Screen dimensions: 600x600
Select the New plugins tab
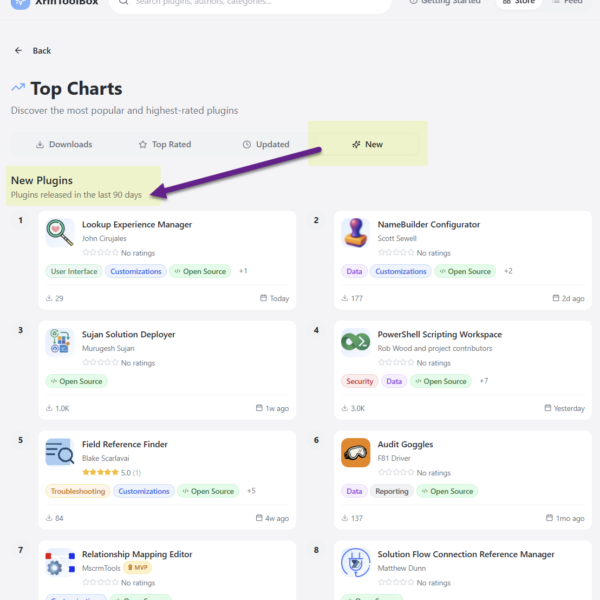367,144
